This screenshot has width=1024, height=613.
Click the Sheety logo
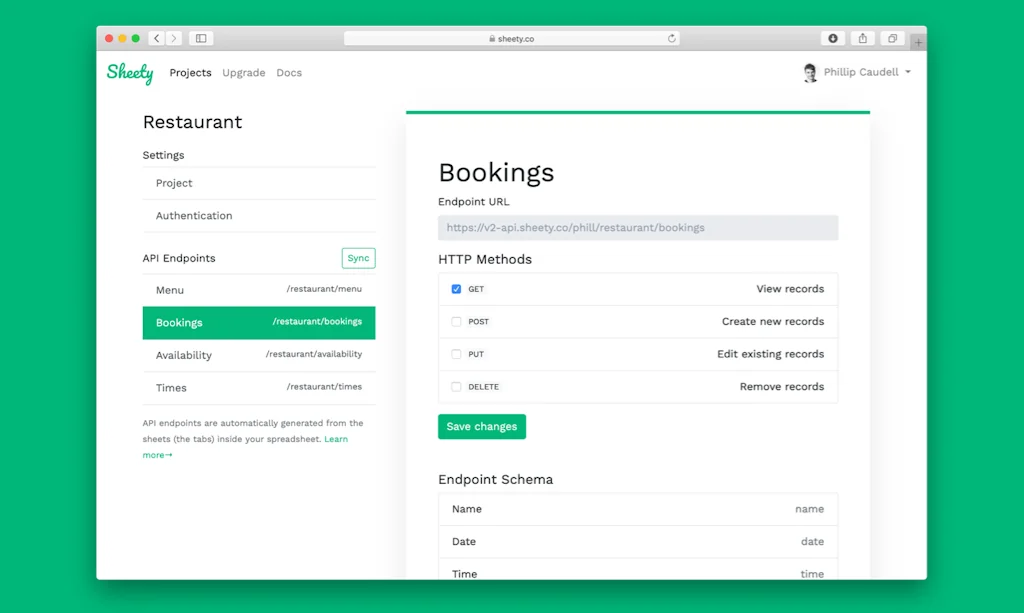pyautogui.click(x=130, y=73)
